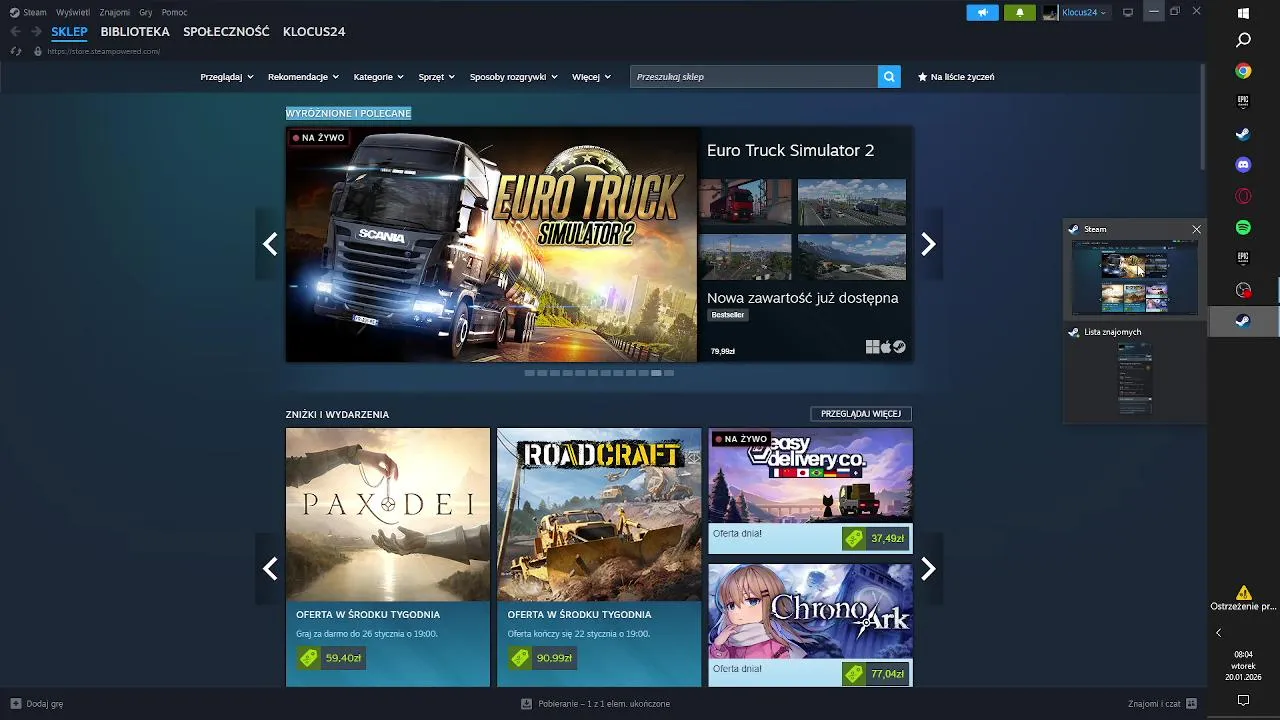The height and width of the screenshot is (720, 1280).
Task: Expand the Sposoby rozgrywki dropdown
Action: (514, 77)
